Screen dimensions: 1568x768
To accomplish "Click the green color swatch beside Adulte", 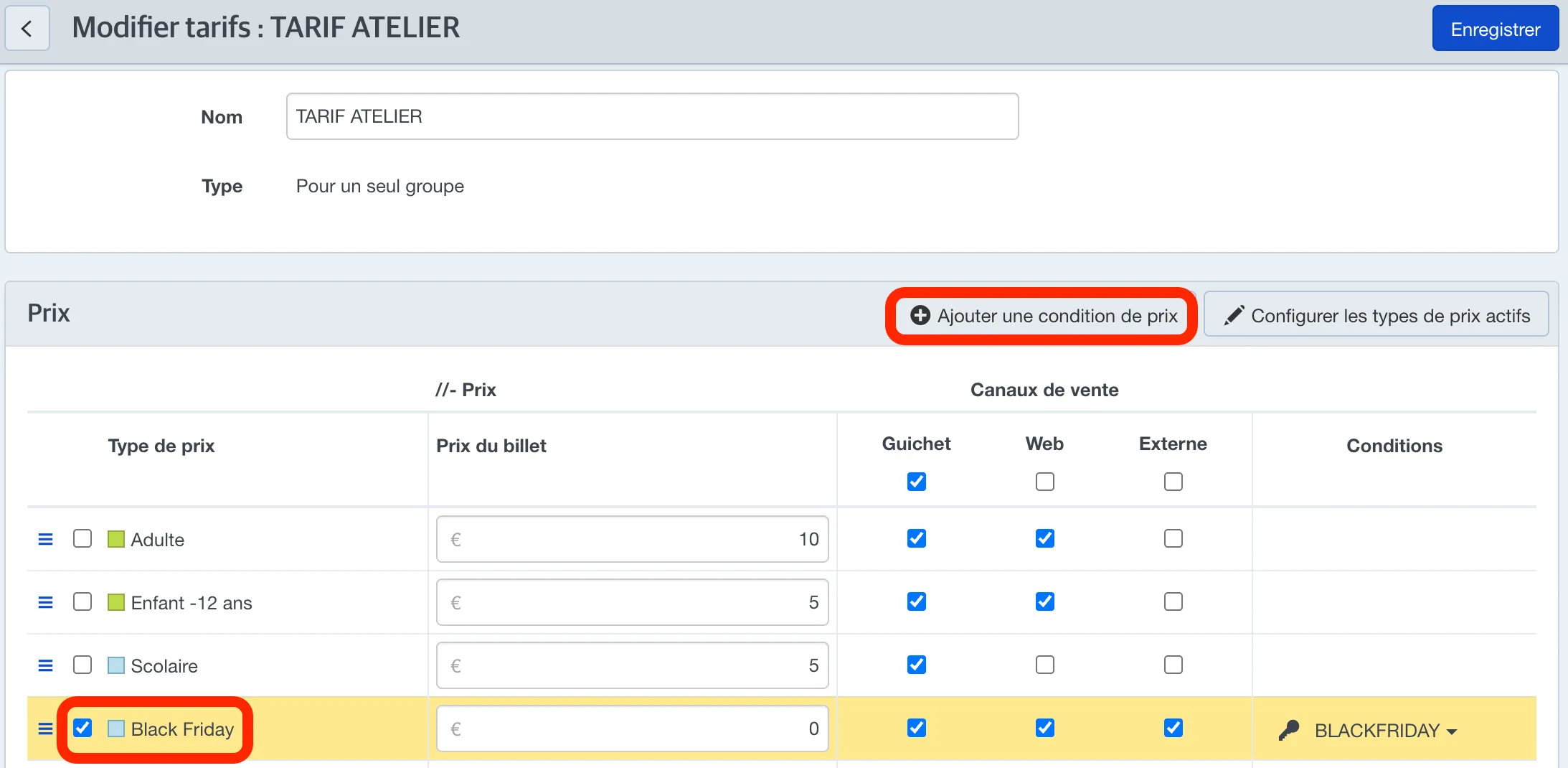I will tap(116, 539).
